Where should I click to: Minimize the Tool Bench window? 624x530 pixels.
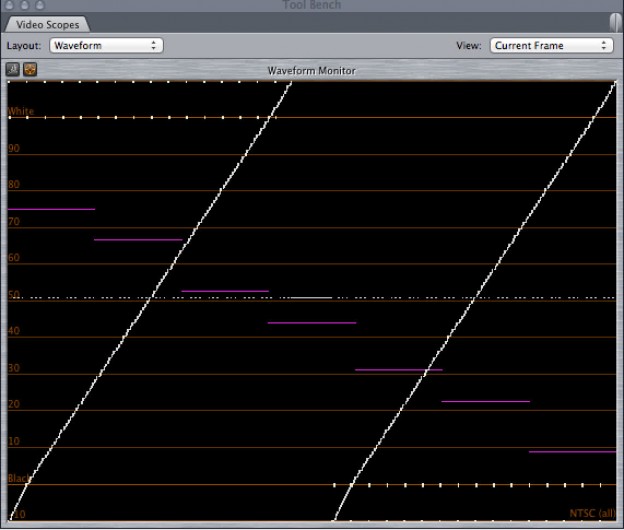click(x=25, y=4)
